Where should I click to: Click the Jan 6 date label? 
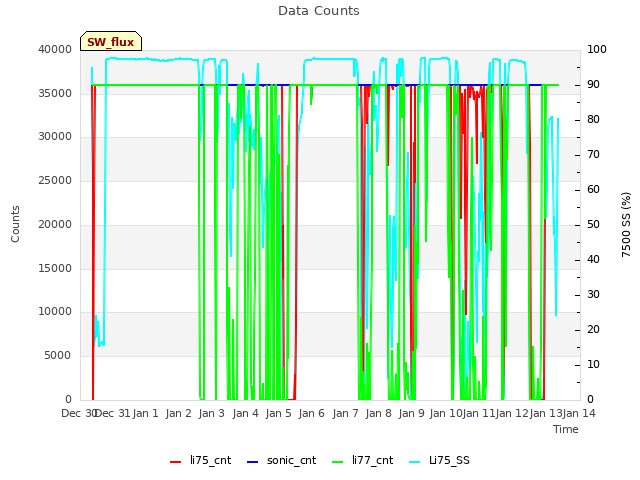coord(312,413)
